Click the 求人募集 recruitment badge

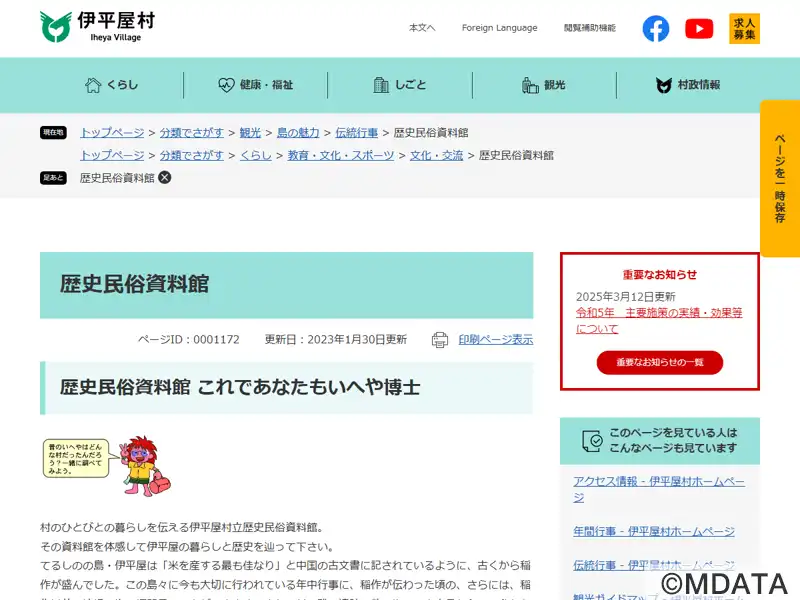tap(744, 29)
